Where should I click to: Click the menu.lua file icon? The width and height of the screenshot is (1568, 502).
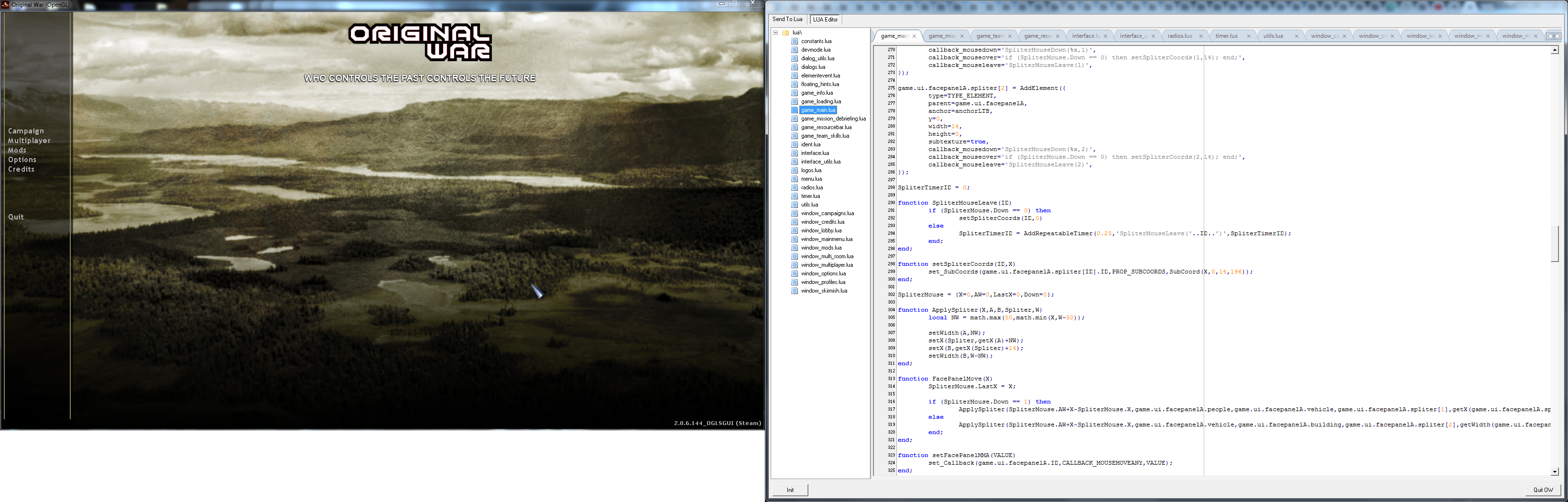pyautogui.click(x=795, y=179)
